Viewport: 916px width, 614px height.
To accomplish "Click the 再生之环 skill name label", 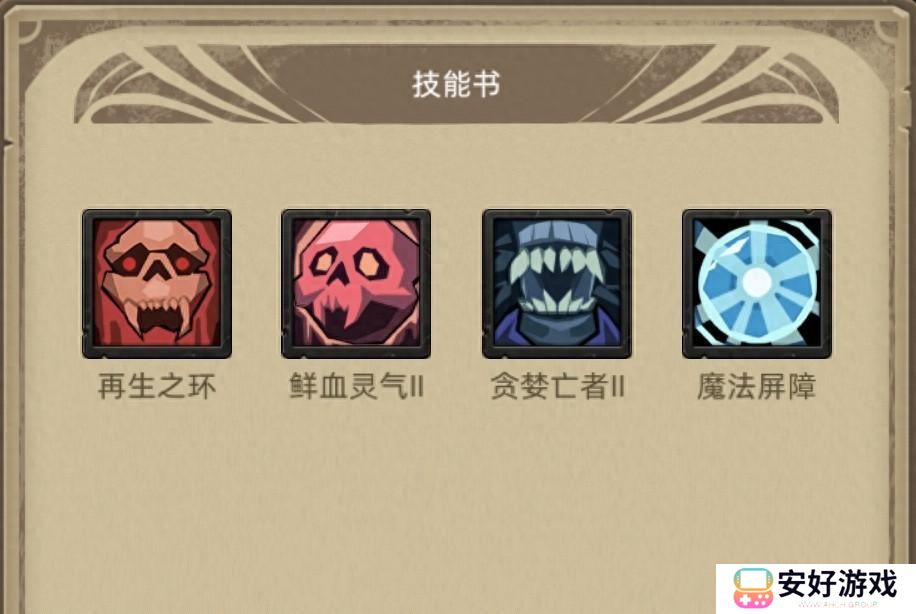I will tap(157, 387).
